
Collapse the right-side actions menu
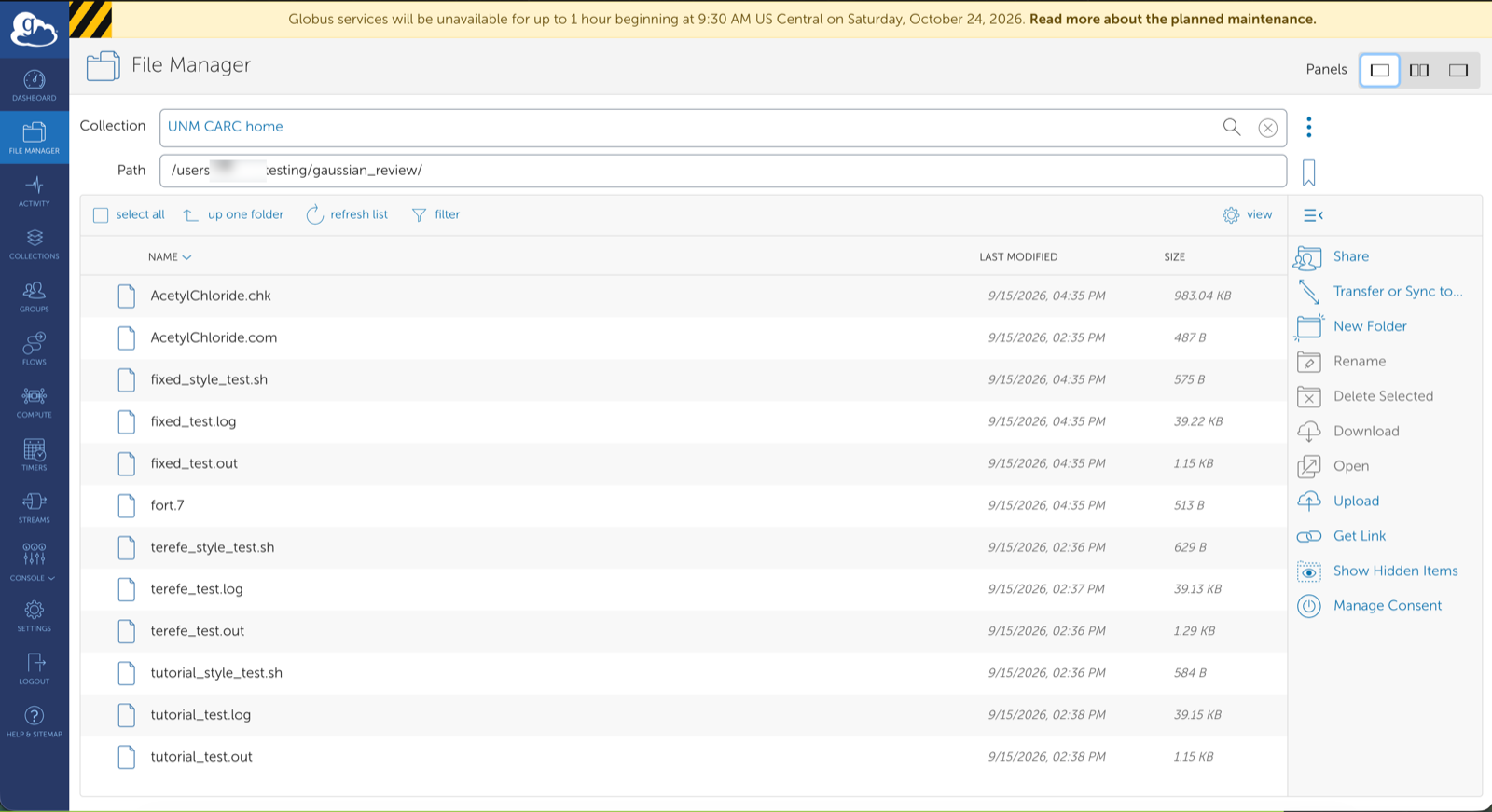tap(1313, 215)
